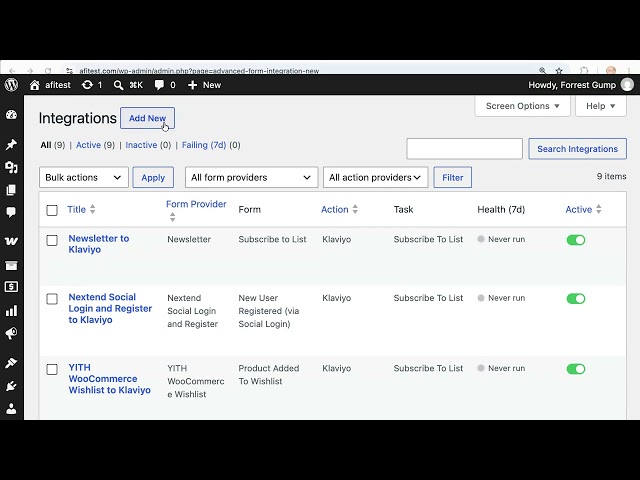Open Users icon in sidebar

pyautogui.click(x=11, y=409)
